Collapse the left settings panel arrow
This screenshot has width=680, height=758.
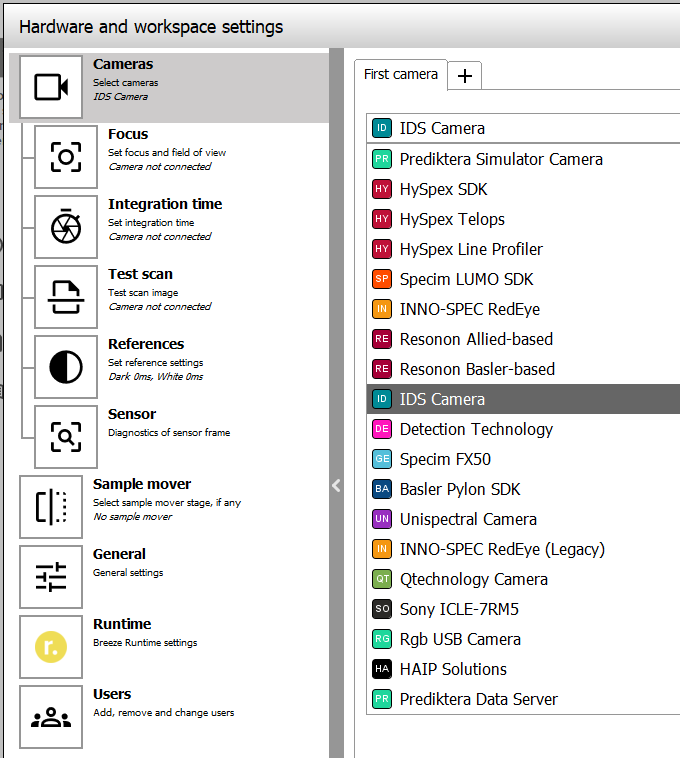point(336,485)
